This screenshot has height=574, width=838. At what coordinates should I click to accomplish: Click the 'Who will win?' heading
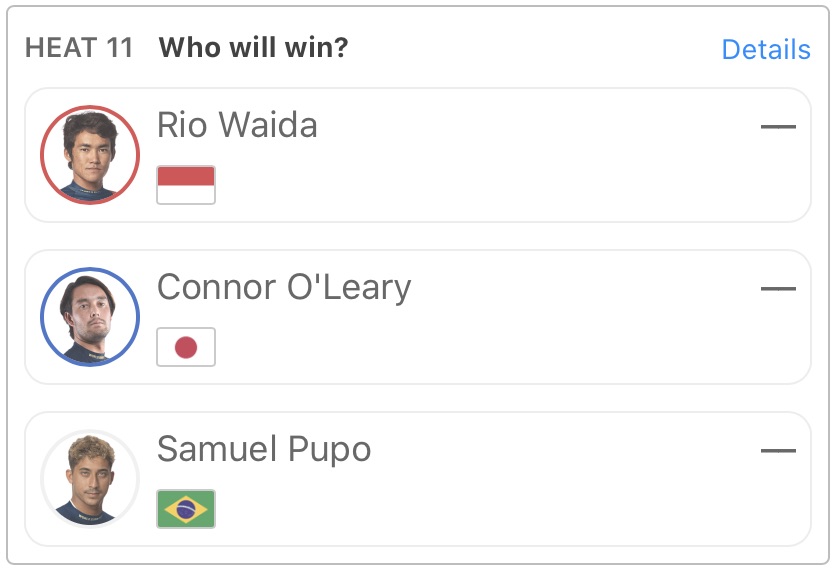coord(253,48)
